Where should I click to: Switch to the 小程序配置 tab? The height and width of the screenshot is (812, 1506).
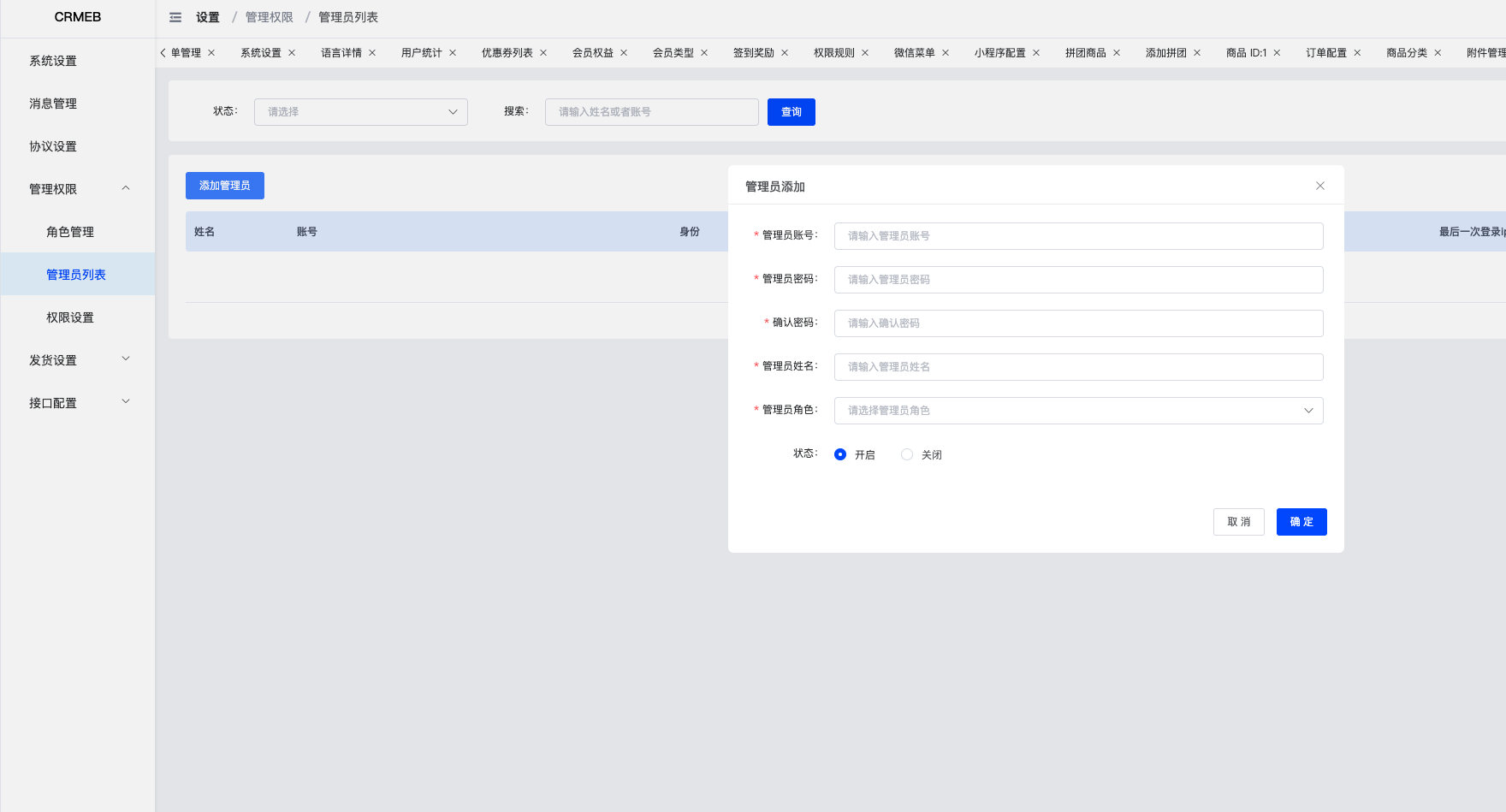point(1000,53)
